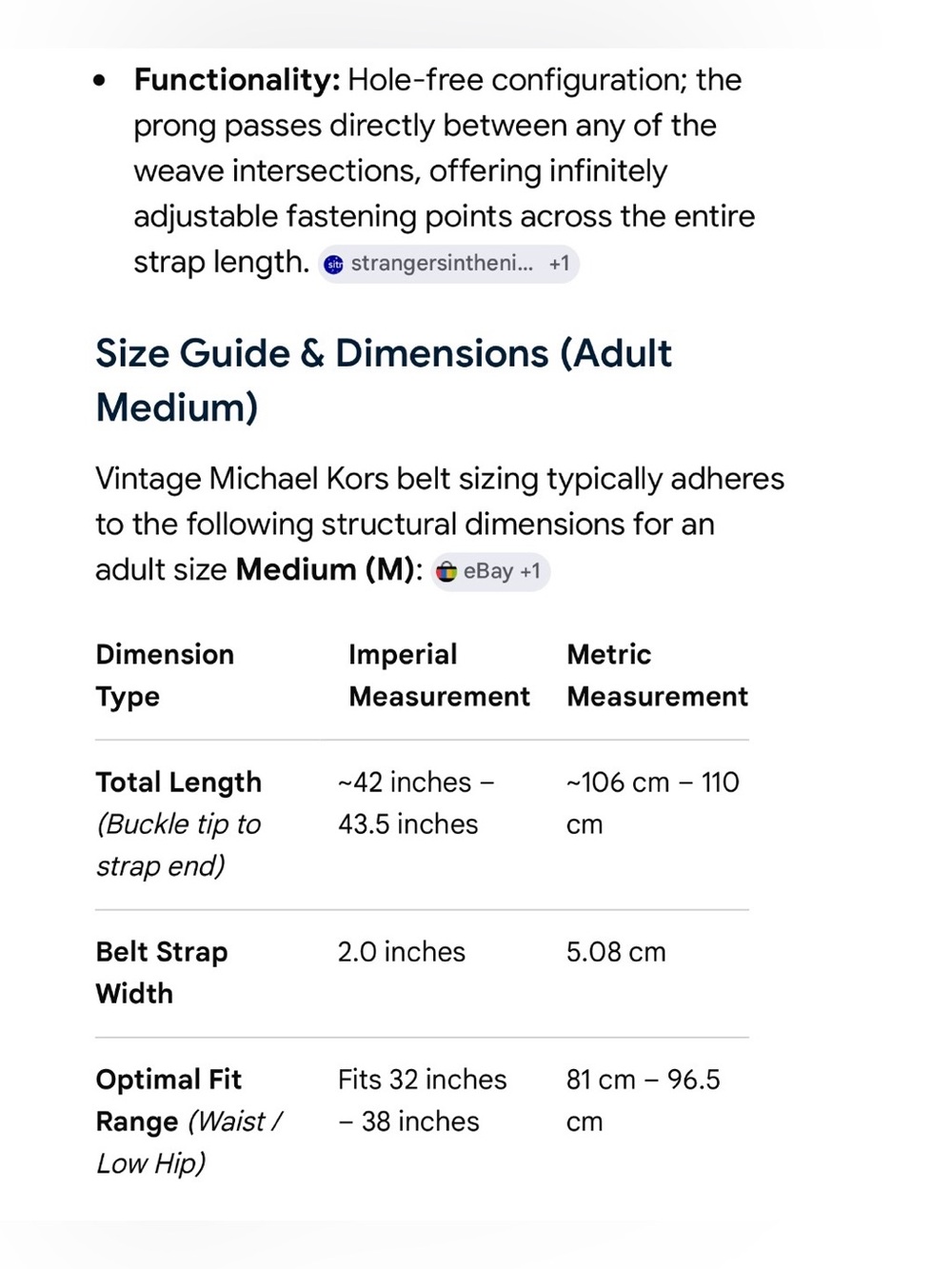Select the Belt Strap Width row label
952x1269 pixels.
(x=162, y=972)
